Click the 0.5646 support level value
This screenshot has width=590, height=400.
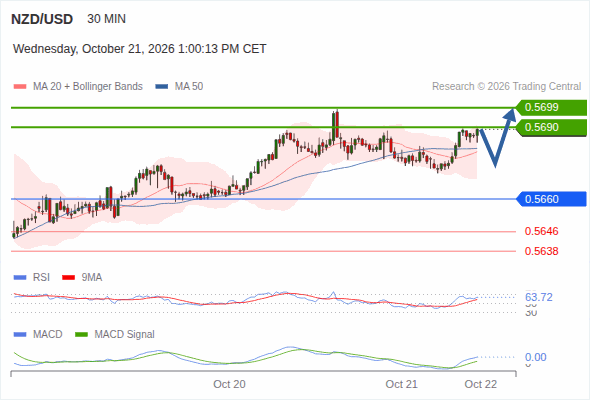(x=541, y=231)
